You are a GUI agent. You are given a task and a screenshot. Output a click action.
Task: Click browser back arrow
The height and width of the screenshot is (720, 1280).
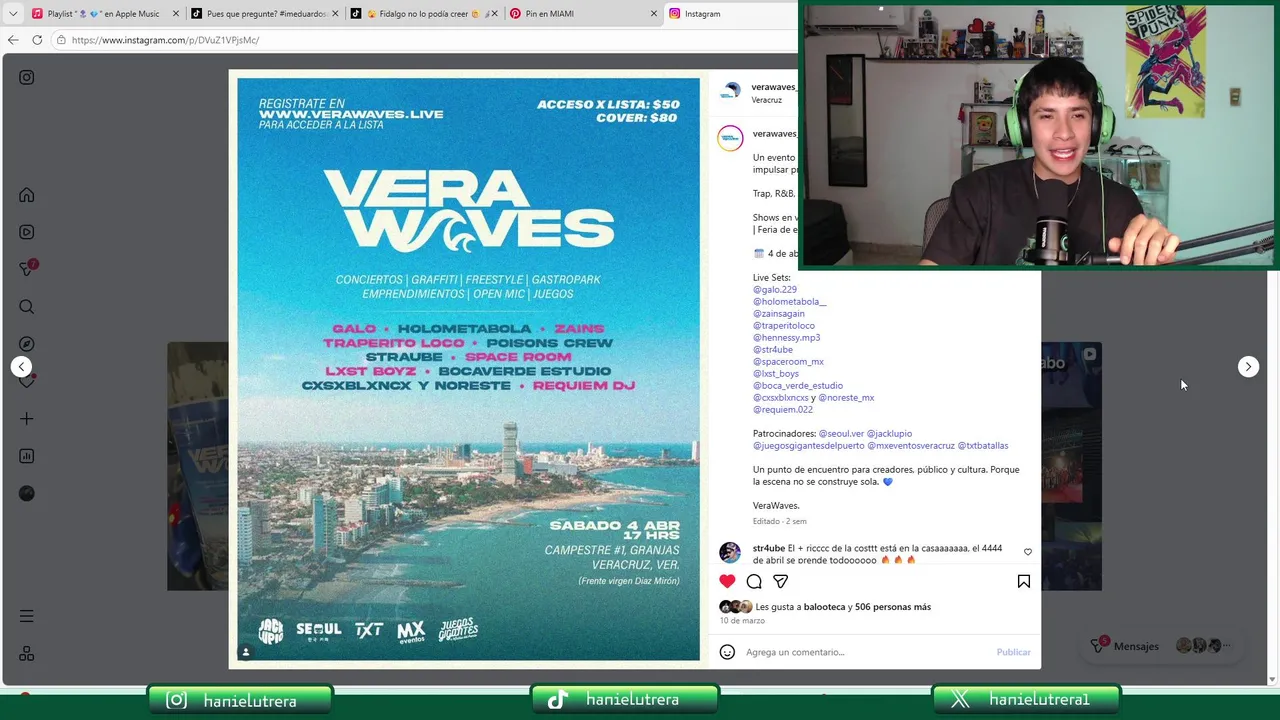coord(13,40)
